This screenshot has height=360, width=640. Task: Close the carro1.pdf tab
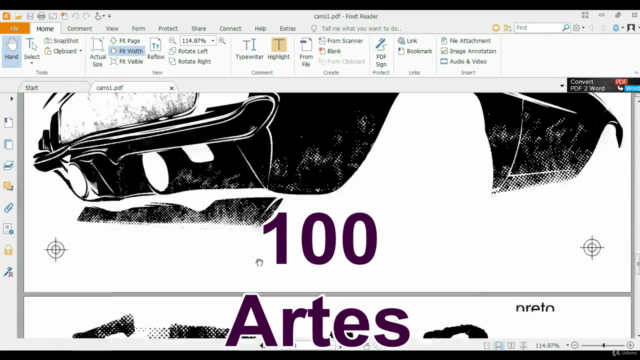(x=171, y=88)
